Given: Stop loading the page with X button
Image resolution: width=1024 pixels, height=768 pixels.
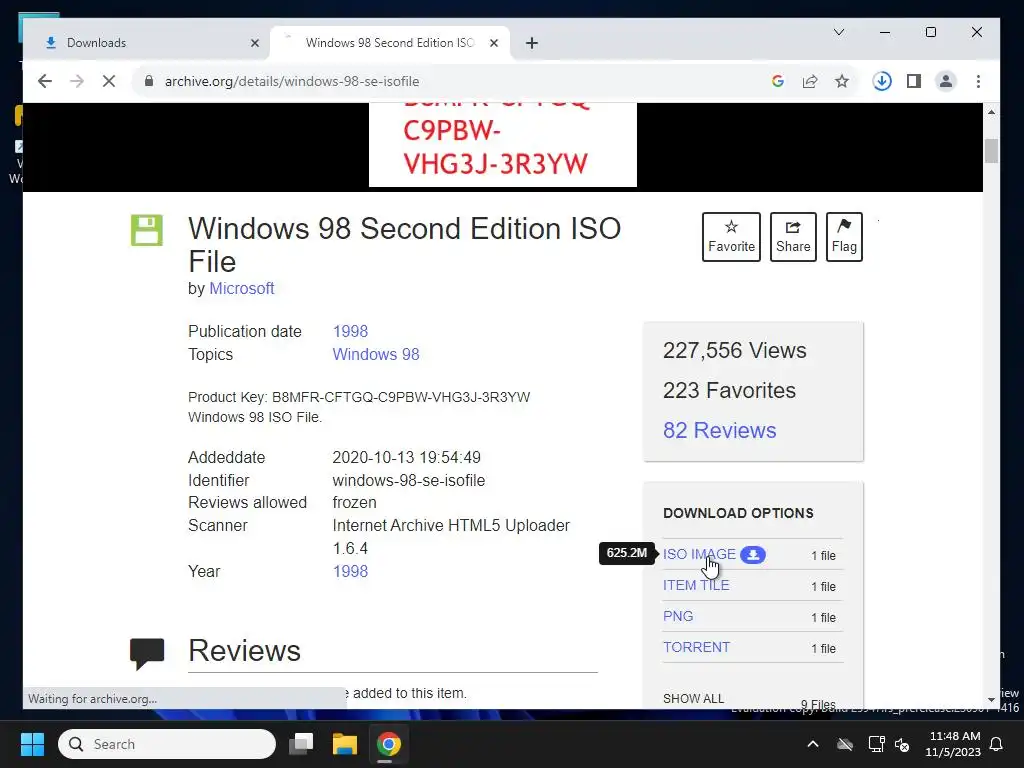Looking at the screenshot, I should tap(109, 81).
